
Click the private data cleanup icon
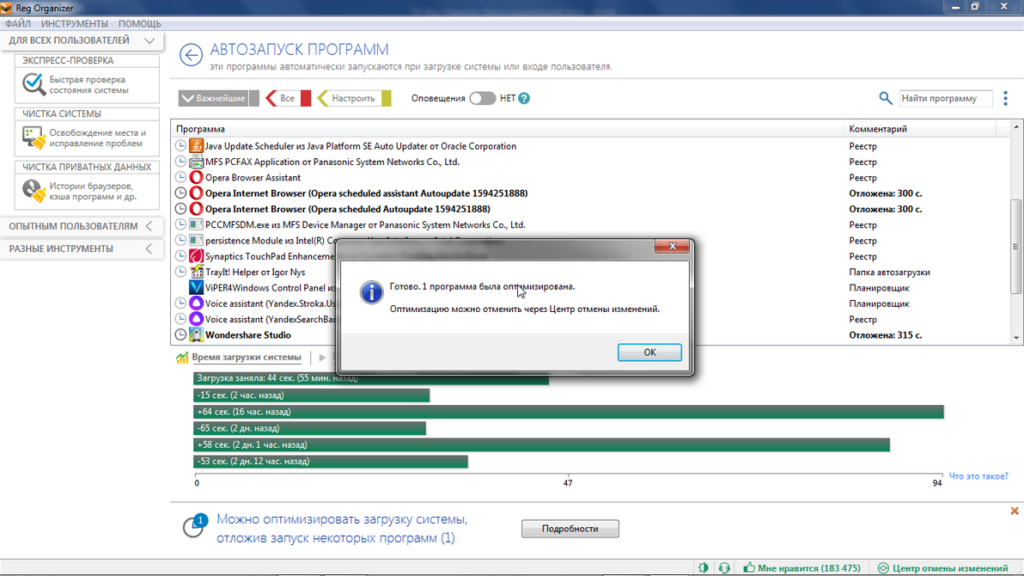click(33, 191)
